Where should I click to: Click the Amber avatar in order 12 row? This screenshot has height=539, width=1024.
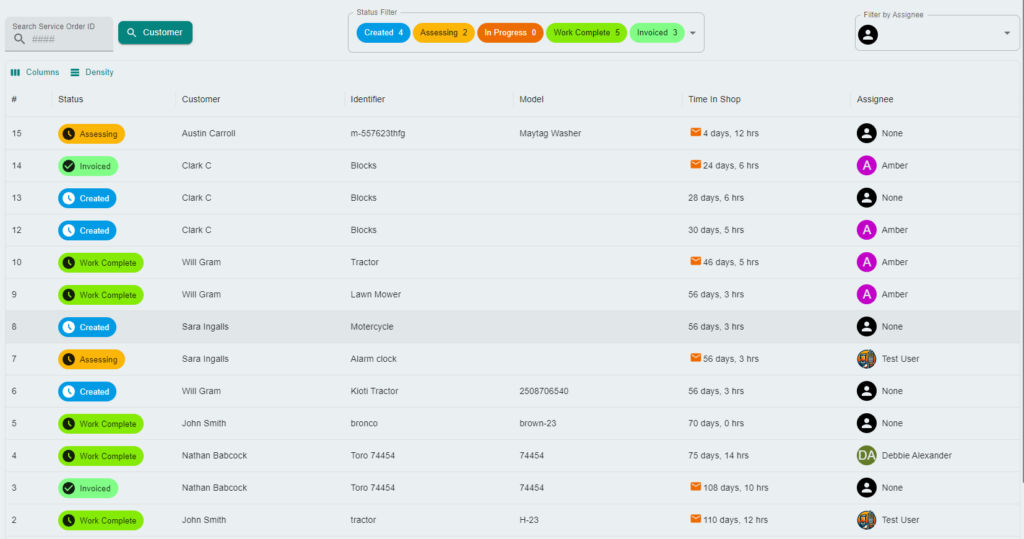(867, 230)
